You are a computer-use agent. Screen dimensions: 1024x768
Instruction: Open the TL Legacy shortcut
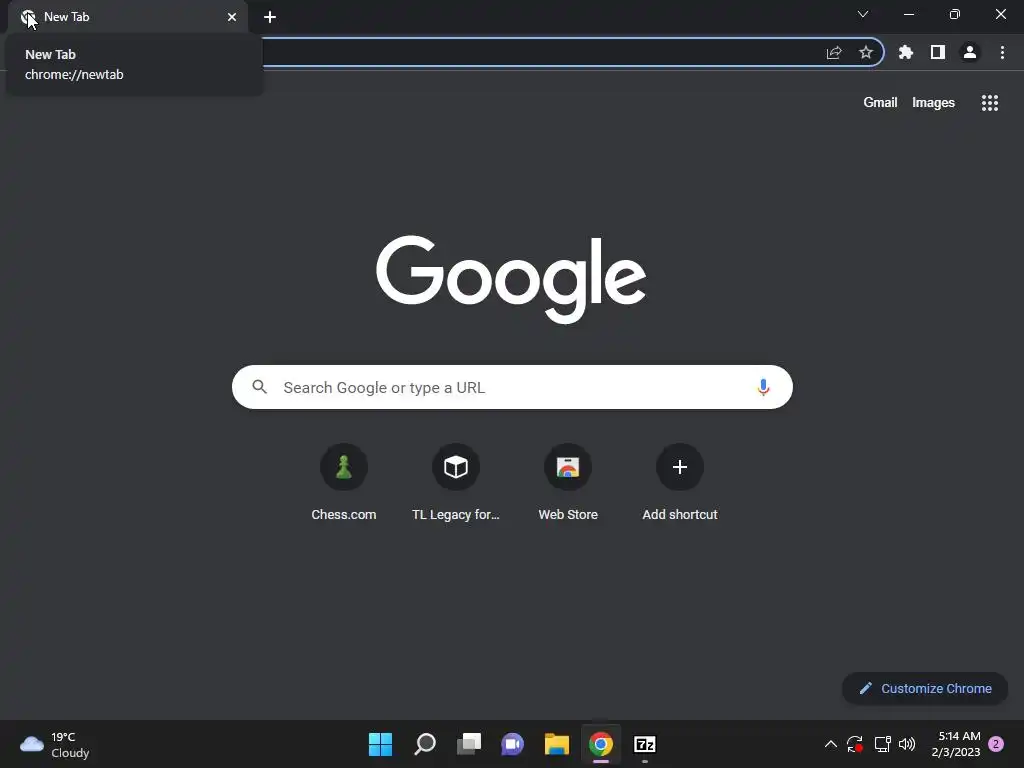click(456, 483)
